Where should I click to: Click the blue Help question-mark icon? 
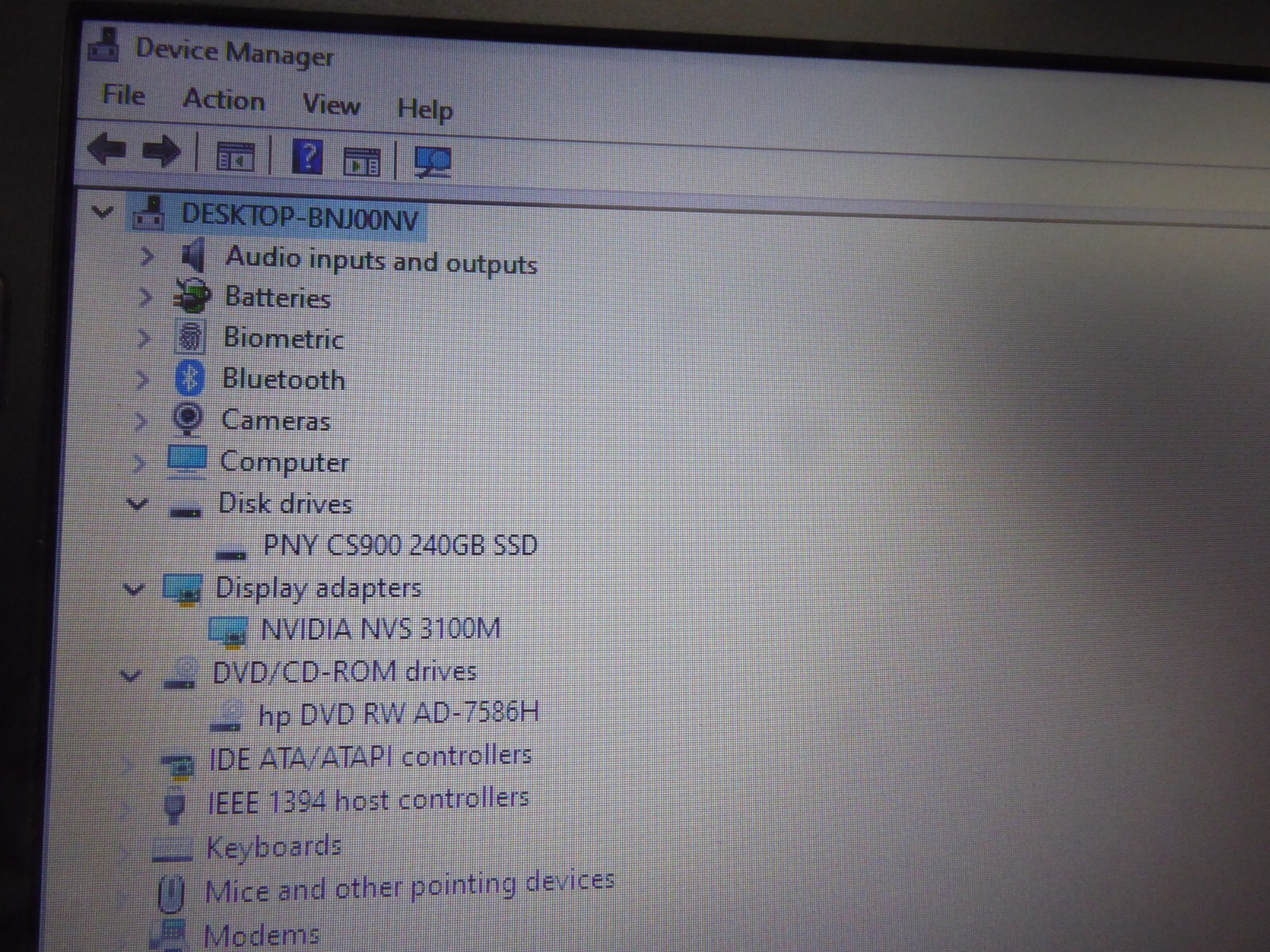(x=307, y=156)
